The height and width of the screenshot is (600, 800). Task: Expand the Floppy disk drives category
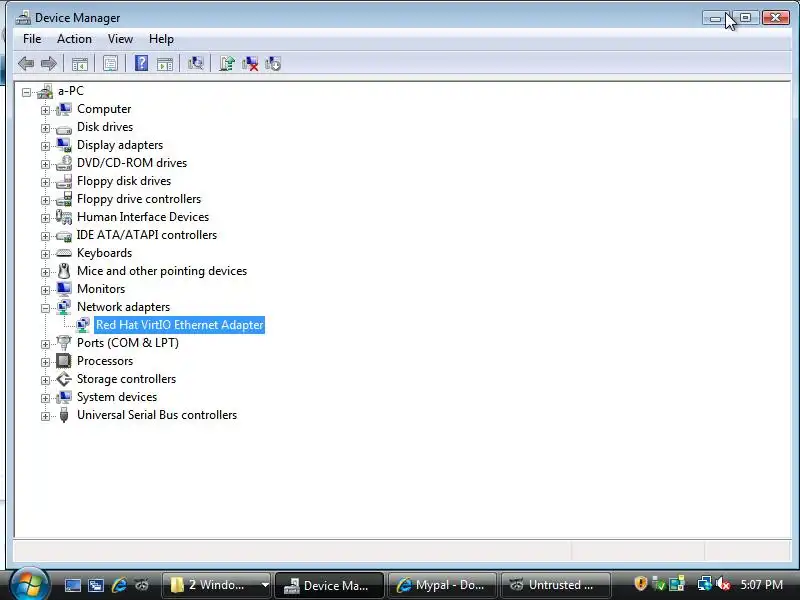point(45,182)
